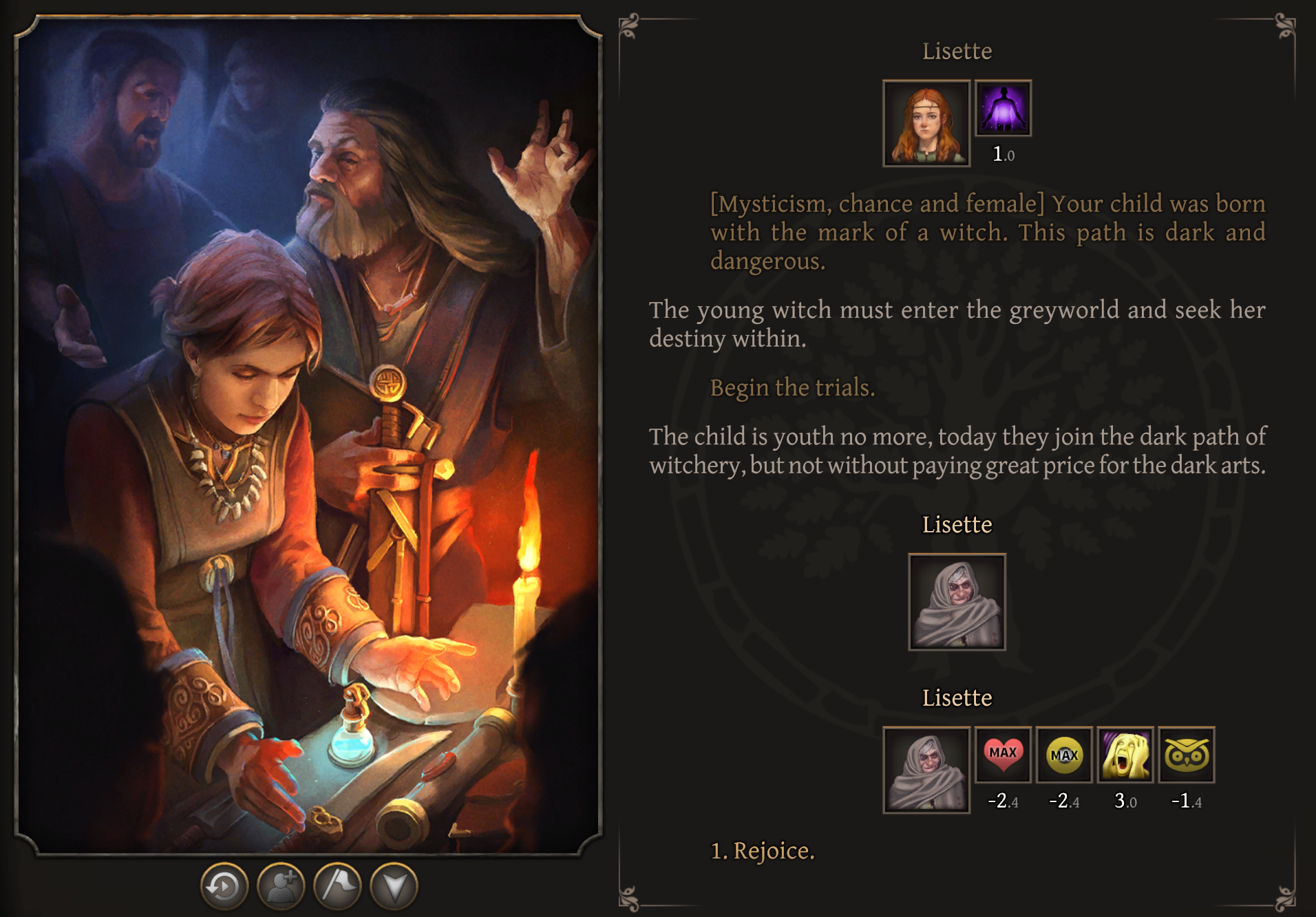
Task: Click the yellow MAX coin icon
Action: point(1064,755)
